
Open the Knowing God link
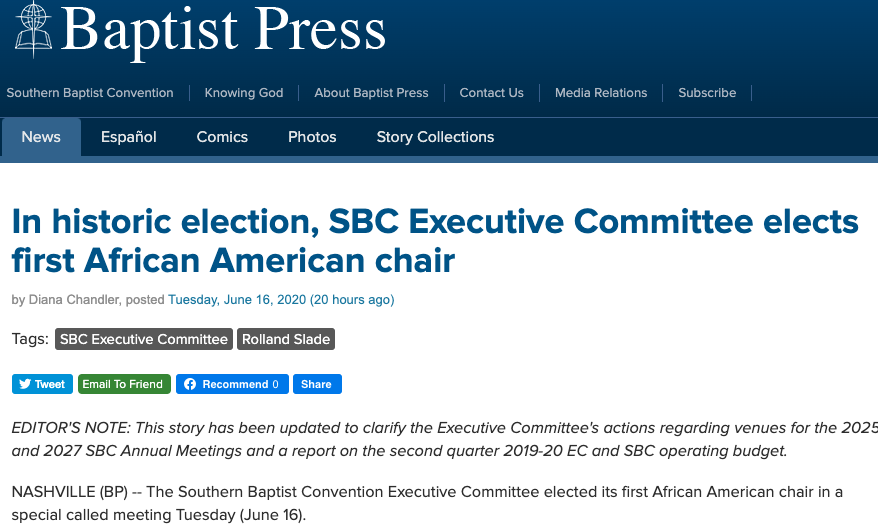click(244, 93)
